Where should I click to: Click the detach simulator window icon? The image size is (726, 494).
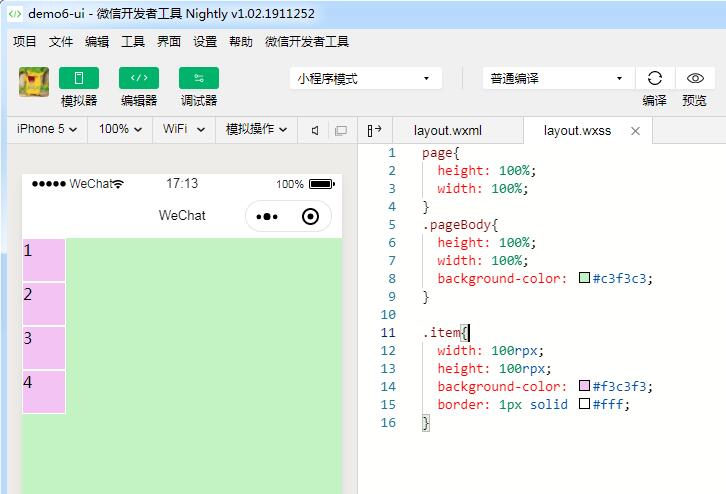point(341,131)
